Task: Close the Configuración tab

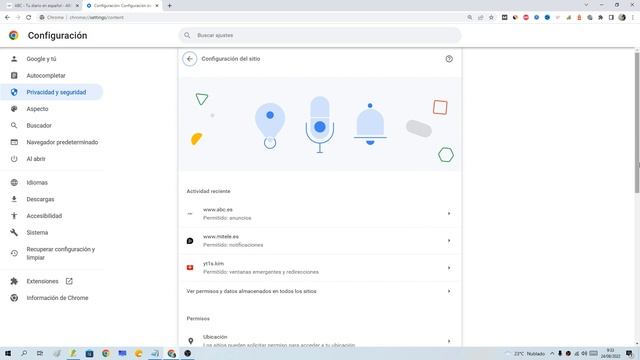Action: (157, 6)
